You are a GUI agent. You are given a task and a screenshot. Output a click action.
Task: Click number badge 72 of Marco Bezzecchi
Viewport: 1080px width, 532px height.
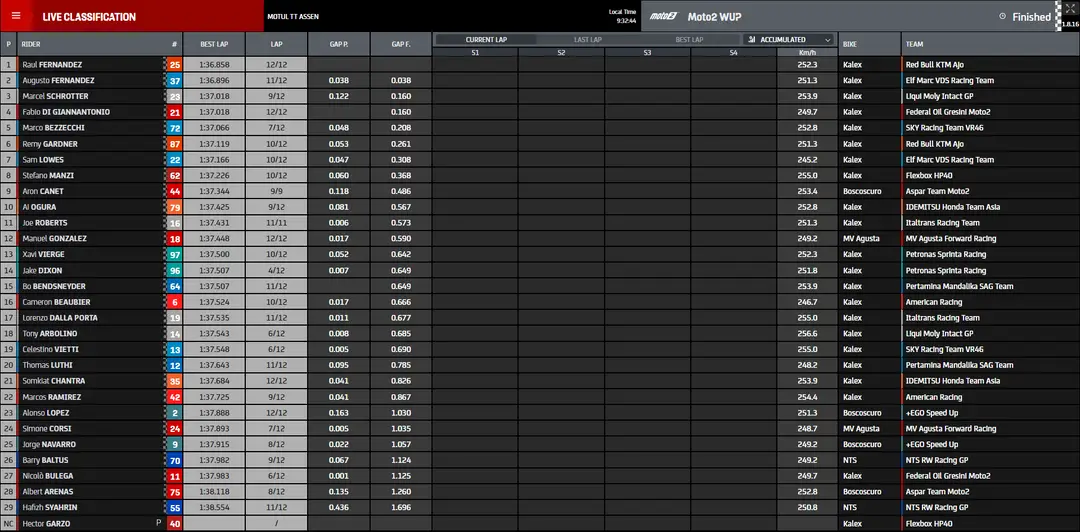tap(174, 128)
